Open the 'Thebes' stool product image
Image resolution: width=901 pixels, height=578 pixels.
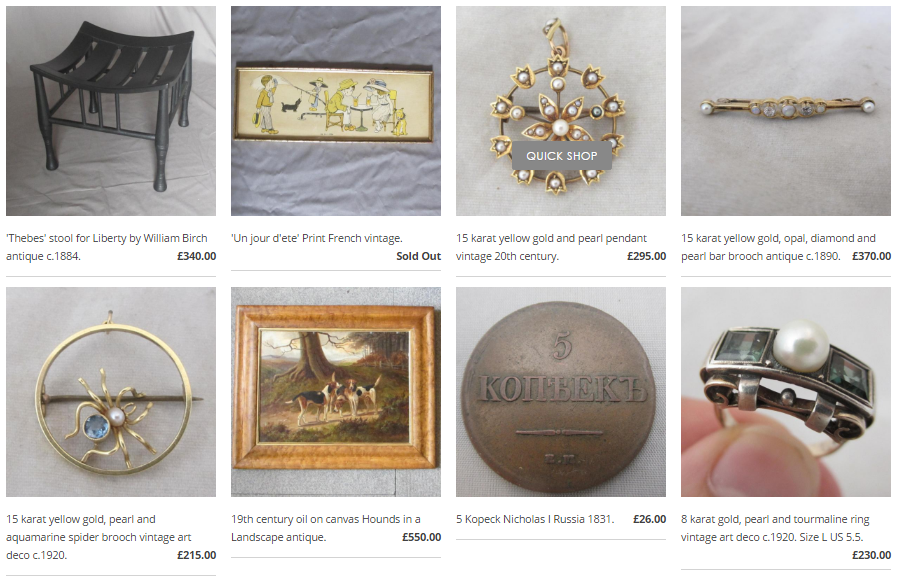[x=111, y=111]
